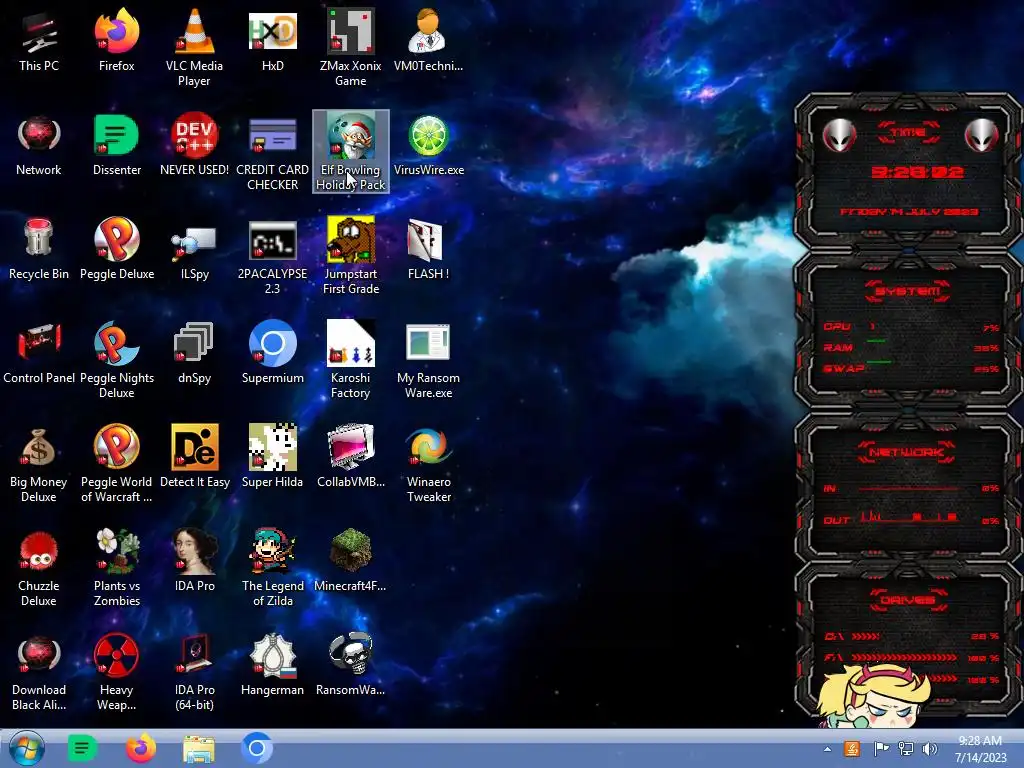The height and width of the screenshot is (768, 1024).
Task: Select The Legend of Zilda icon
Action: pyautogui.click(x=272, y=568)
